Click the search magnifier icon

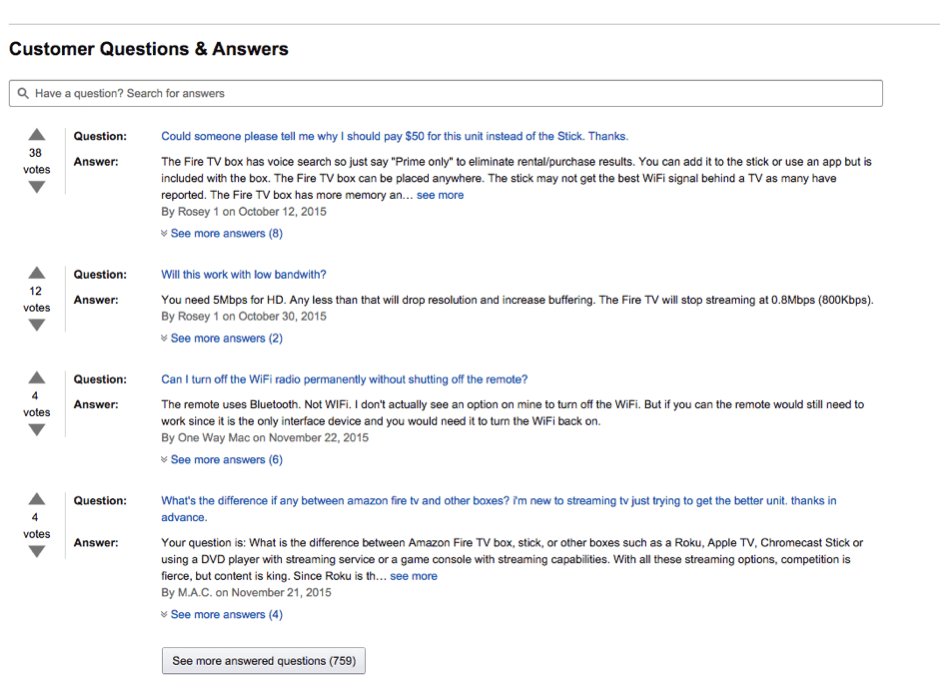pyautogui.click(x=23, y=94)
